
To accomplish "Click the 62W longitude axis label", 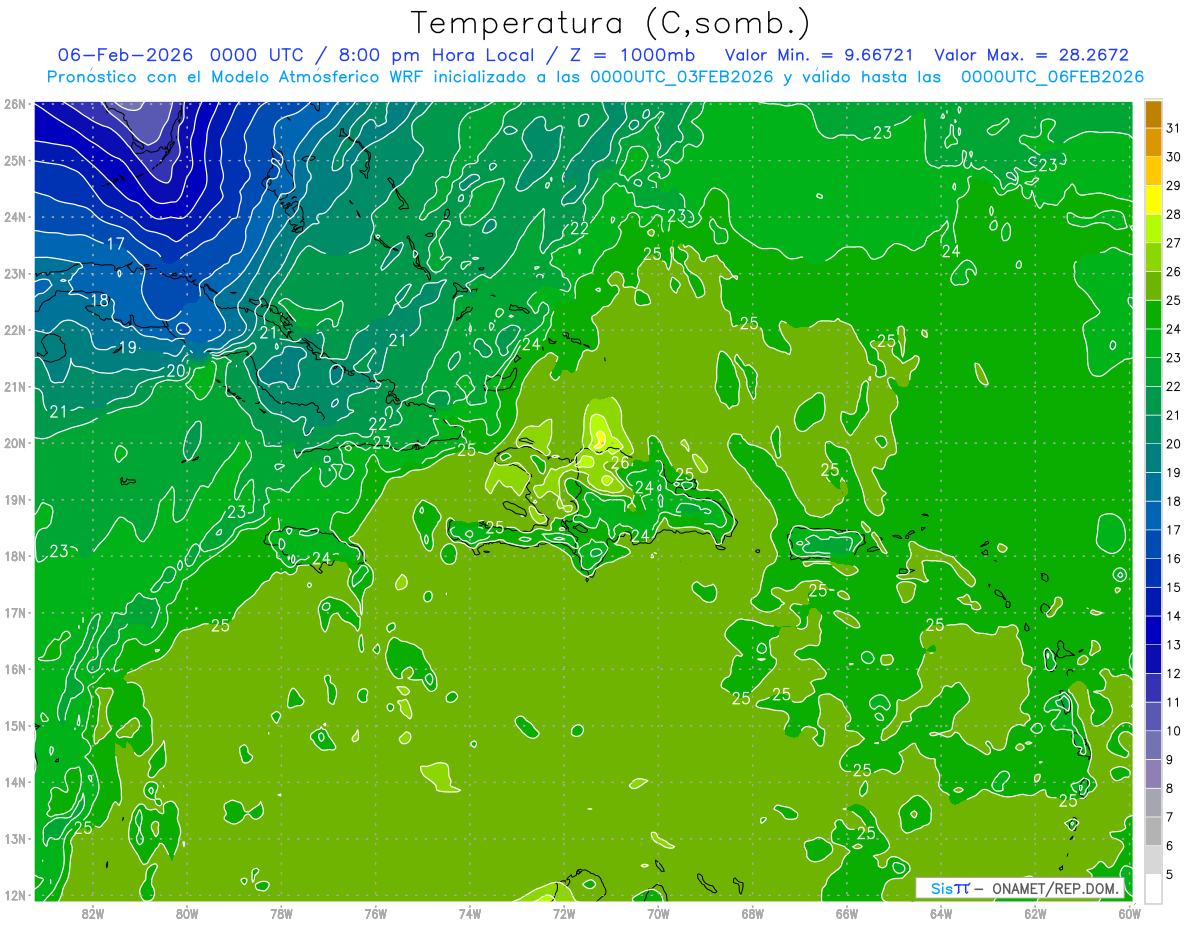I will (x=1035, y=913).
